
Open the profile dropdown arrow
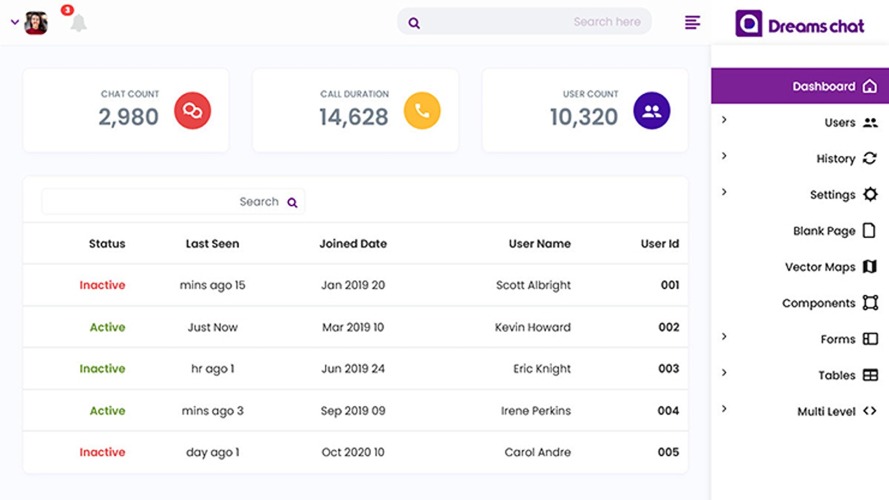click(15, 23)
